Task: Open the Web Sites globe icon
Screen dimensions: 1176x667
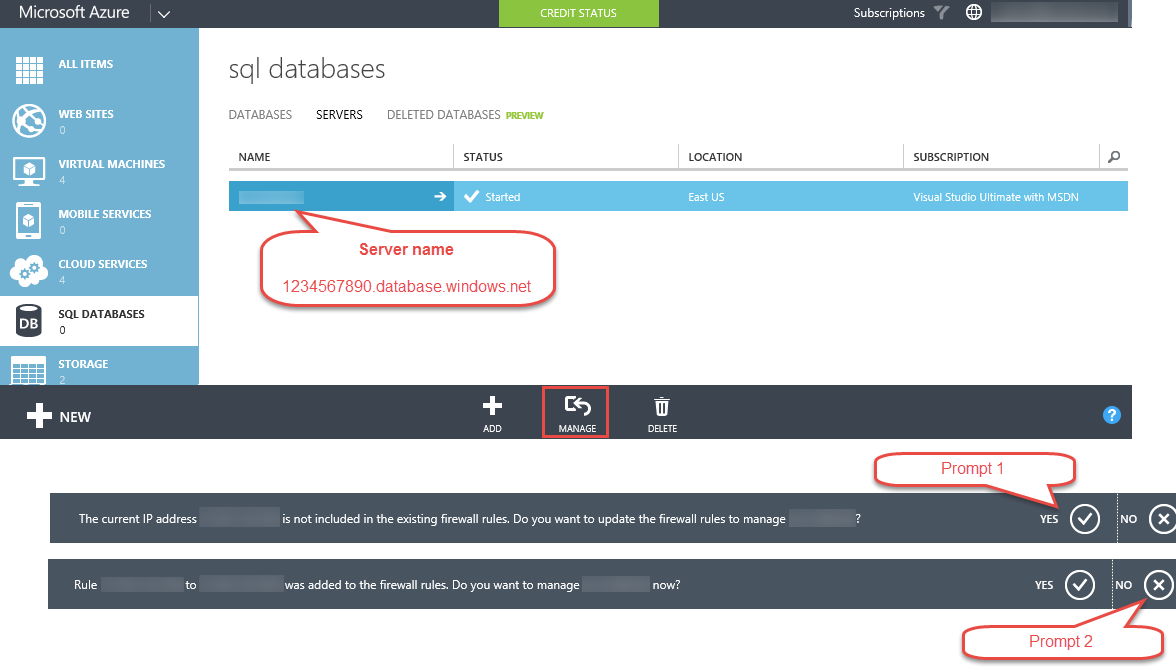Action: click(x=29, y=121)
